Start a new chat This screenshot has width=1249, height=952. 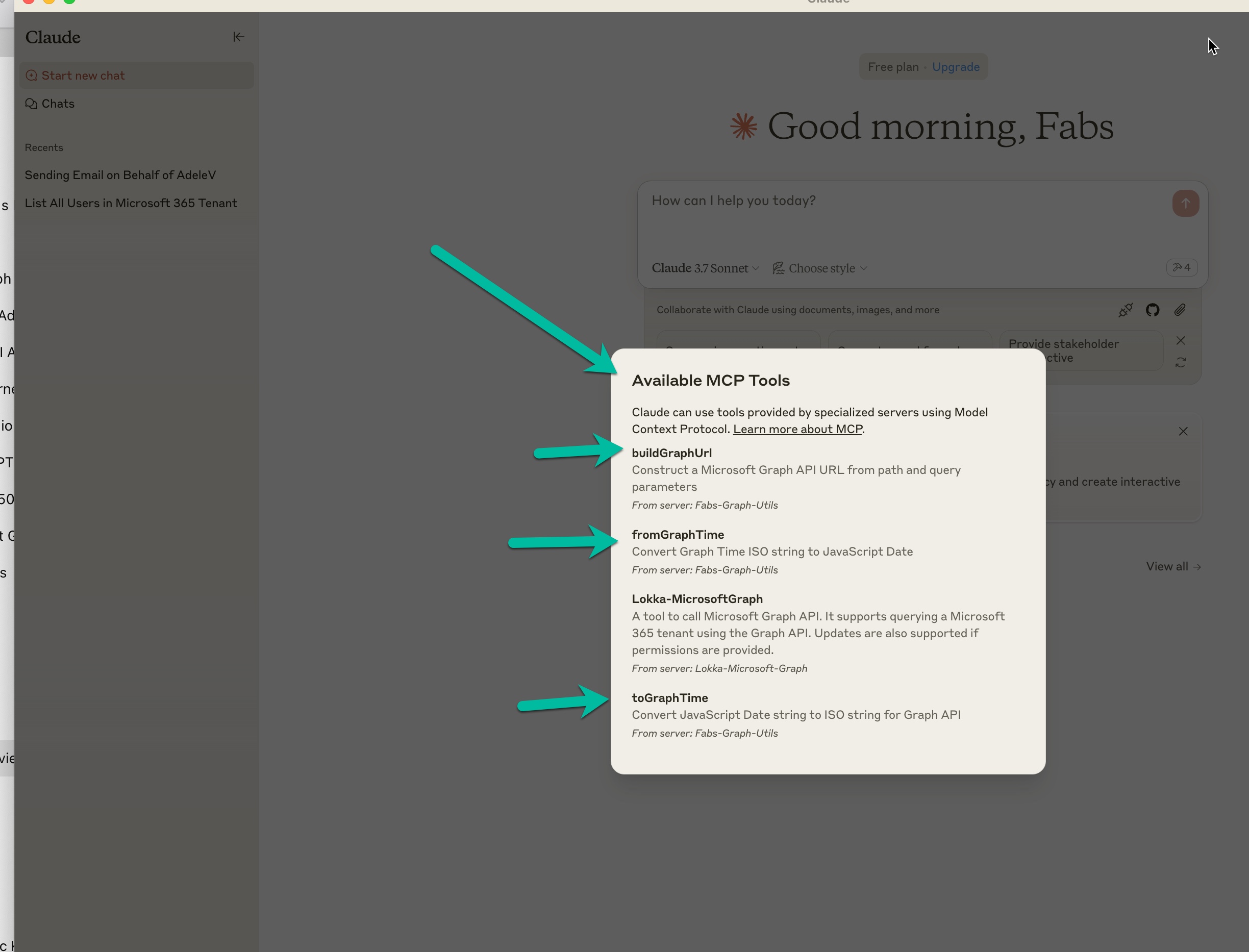tap(83, 76)
